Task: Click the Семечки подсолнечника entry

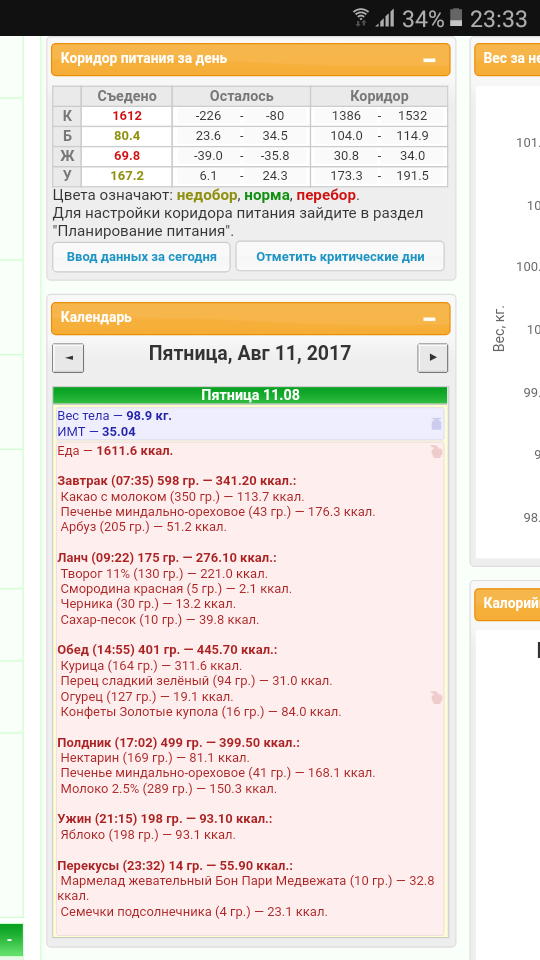Action: pyautogui.click(x=194, y=912)
